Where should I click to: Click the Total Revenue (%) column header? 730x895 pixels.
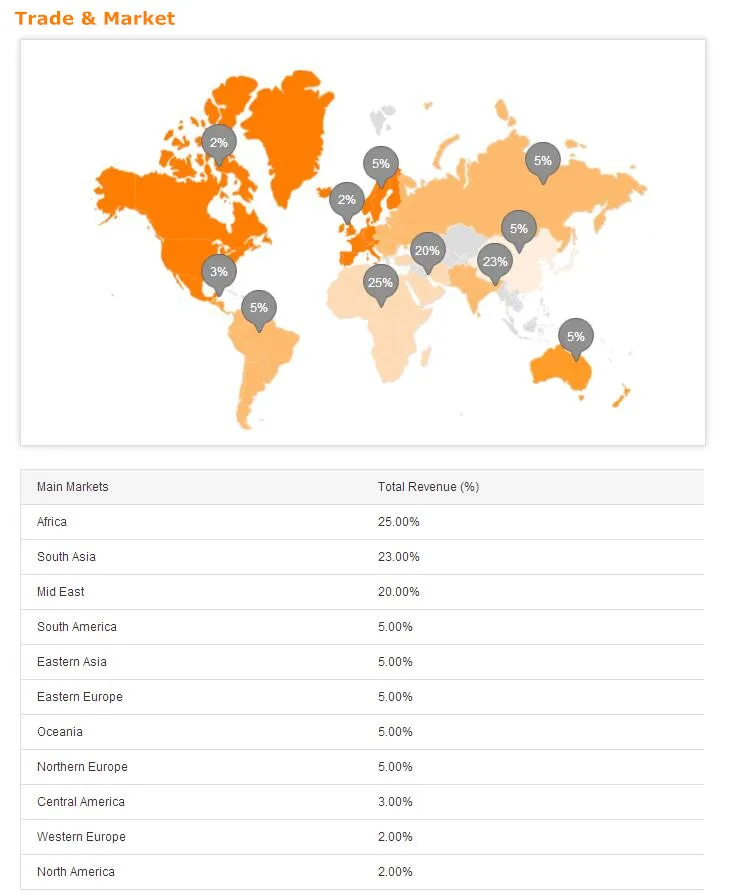click(428, 487)
